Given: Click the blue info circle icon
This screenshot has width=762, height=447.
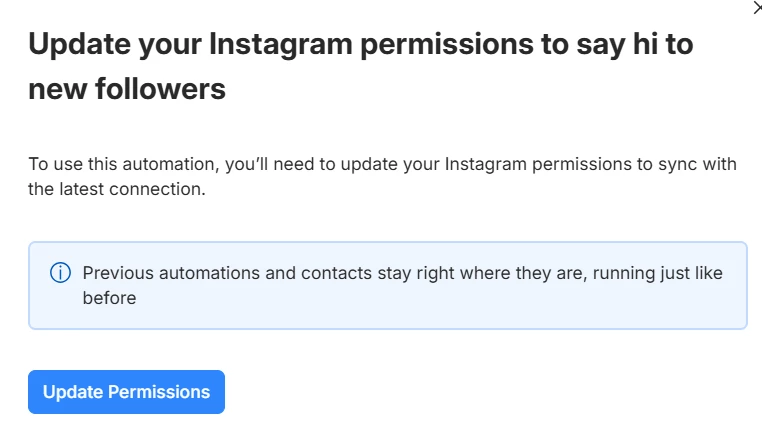Looking at the screenshot, I should [60, 273].
